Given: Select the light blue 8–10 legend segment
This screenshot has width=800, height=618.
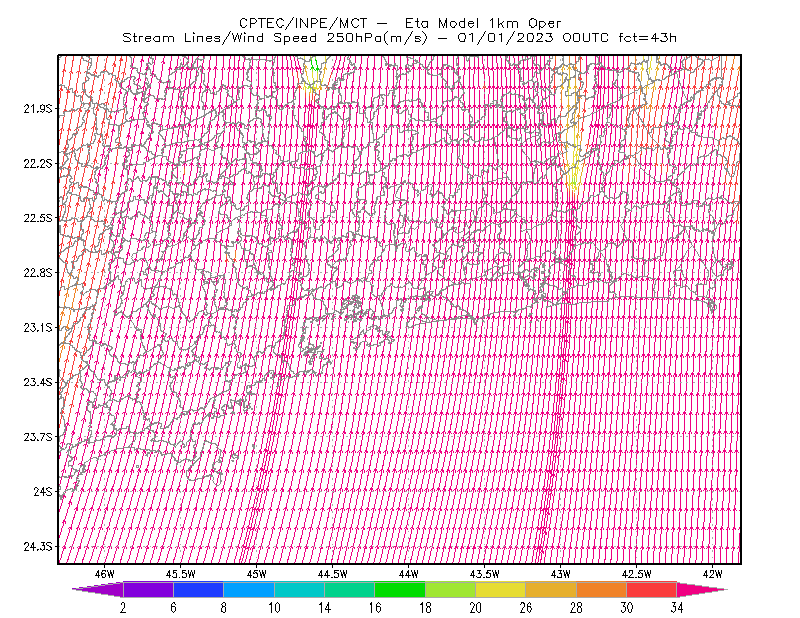Looking at the screenshot, I should tap(249, 589).
